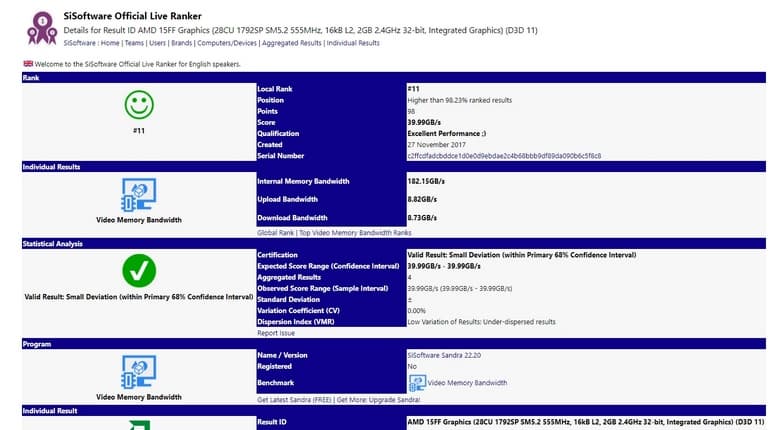The width and height of the screenshot is (780, 430).
Task: Open the Brands navigation link
Action: [x=182, y=43]
